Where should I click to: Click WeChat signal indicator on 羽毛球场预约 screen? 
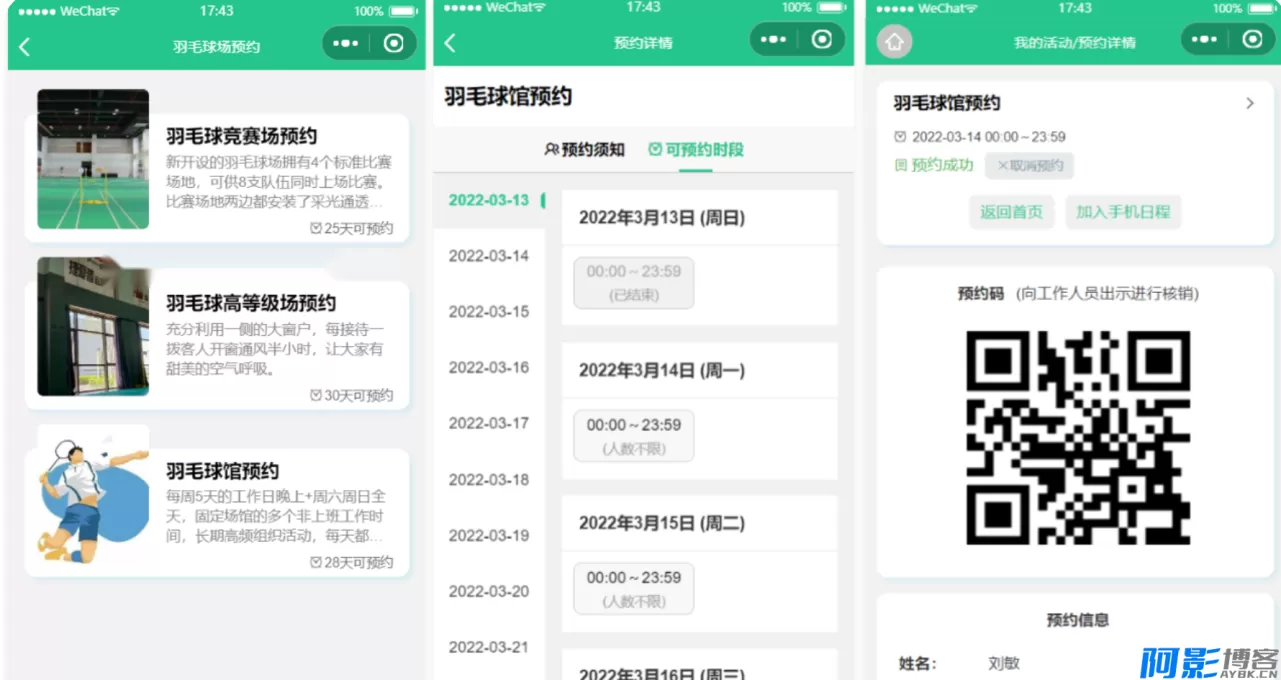point(70,11)
